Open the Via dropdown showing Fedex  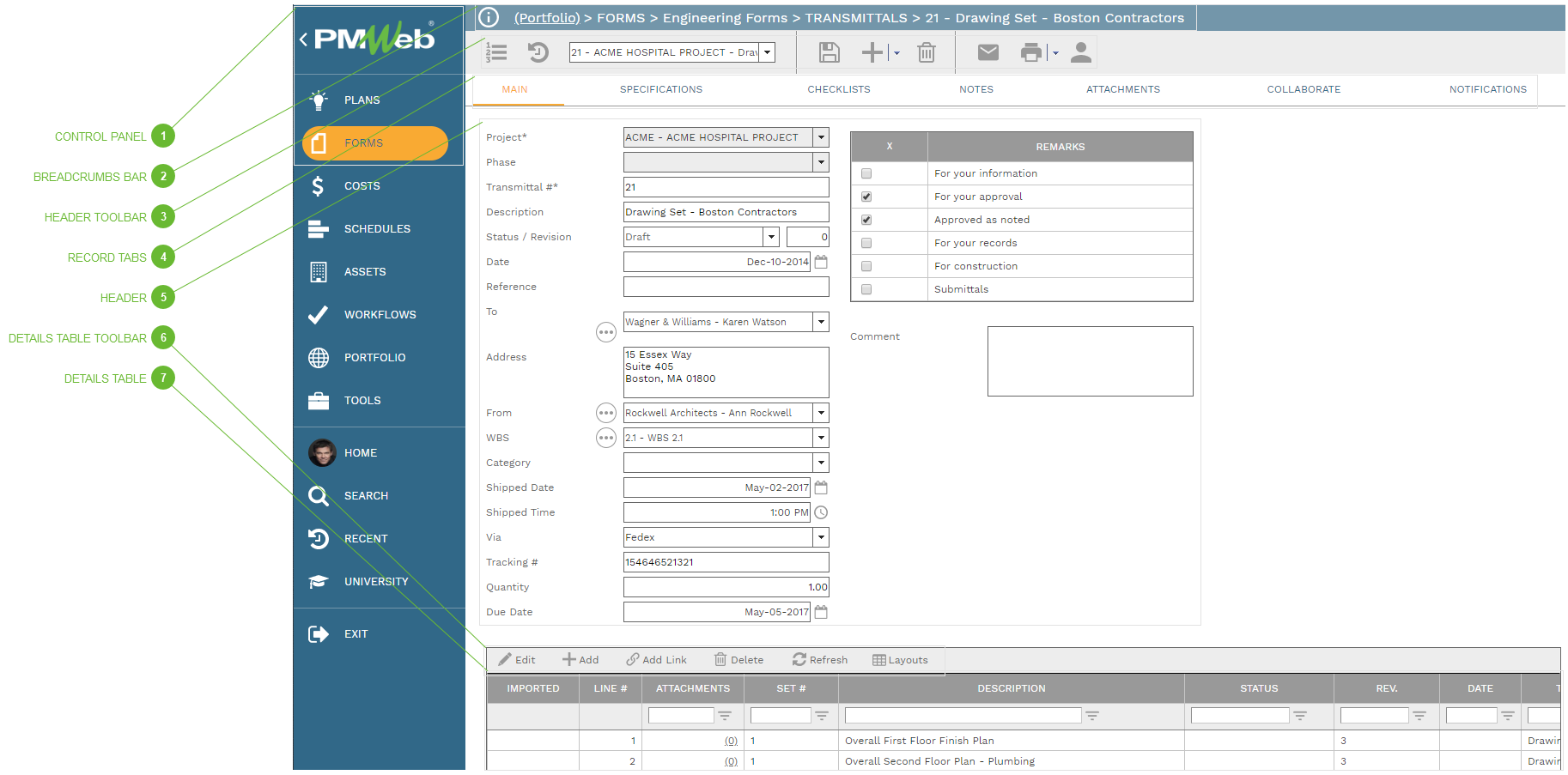point(821,537)
